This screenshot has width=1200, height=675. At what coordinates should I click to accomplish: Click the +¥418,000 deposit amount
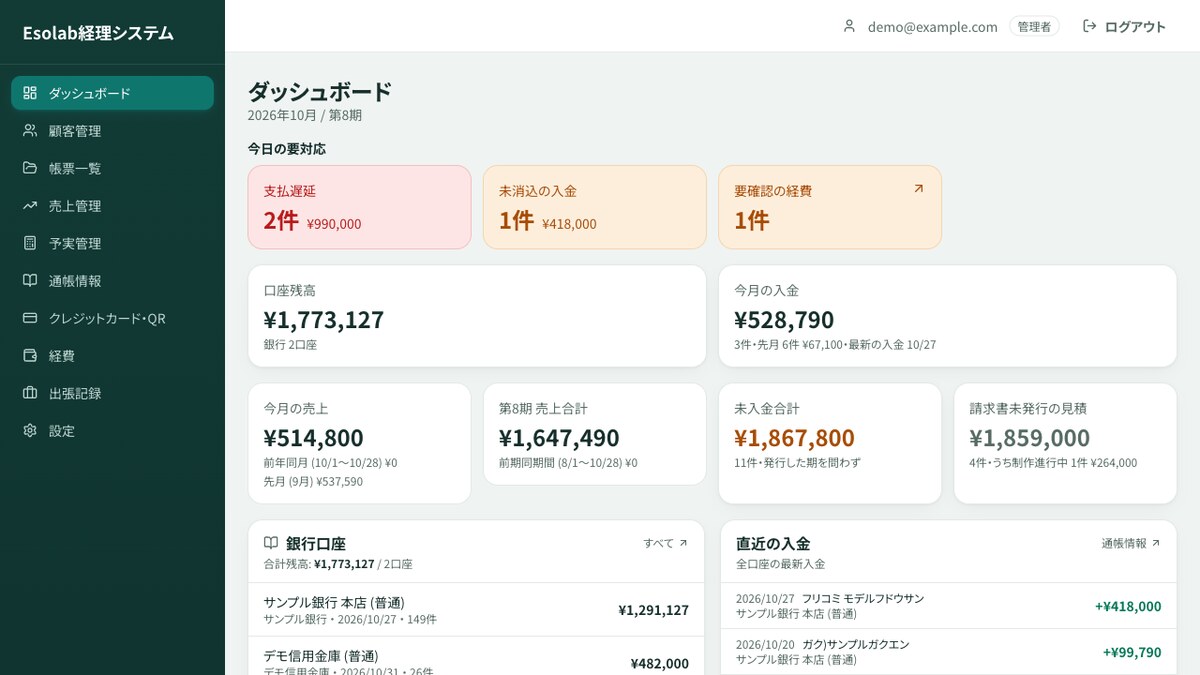(x=1128, y=606)
